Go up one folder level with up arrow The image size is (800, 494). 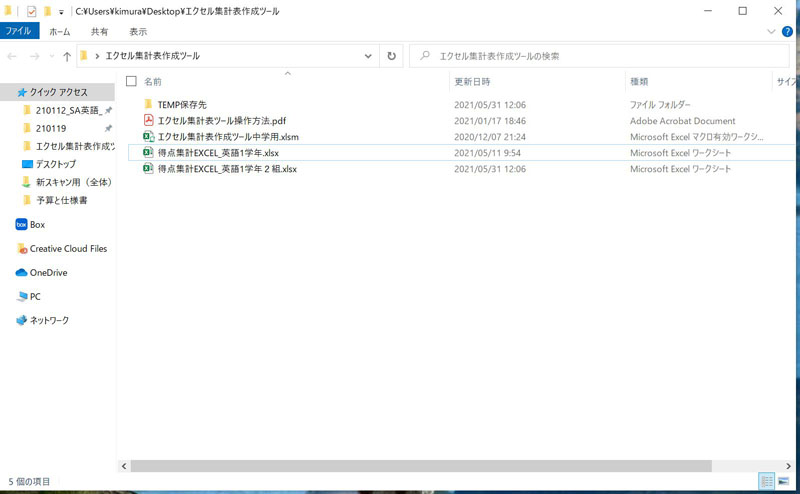[66, 56]
